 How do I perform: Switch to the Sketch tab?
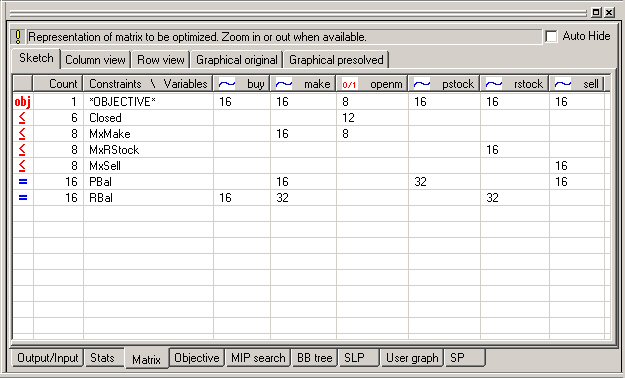tap(36, 58)
